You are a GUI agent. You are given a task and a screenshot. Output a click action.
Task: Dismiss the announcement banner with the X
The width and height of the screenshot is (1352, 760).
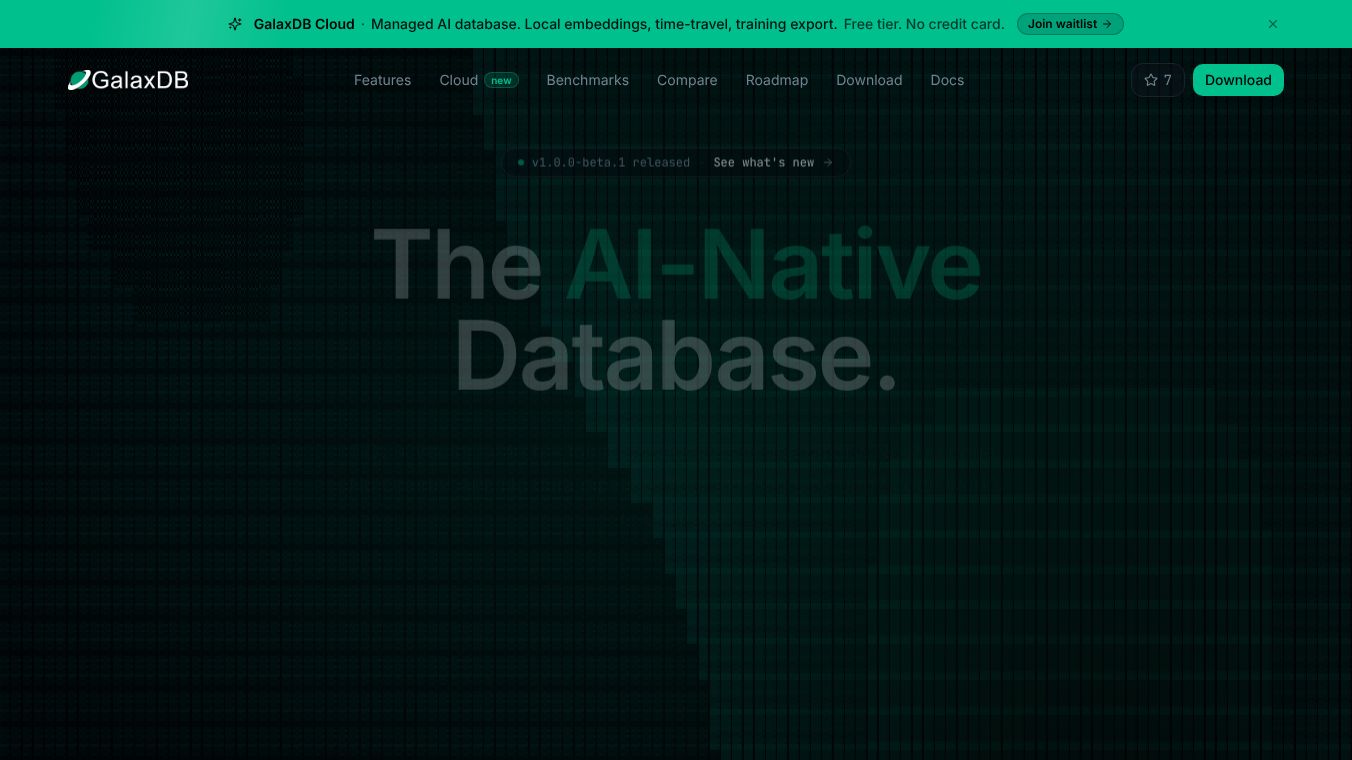pos(1273,24)
